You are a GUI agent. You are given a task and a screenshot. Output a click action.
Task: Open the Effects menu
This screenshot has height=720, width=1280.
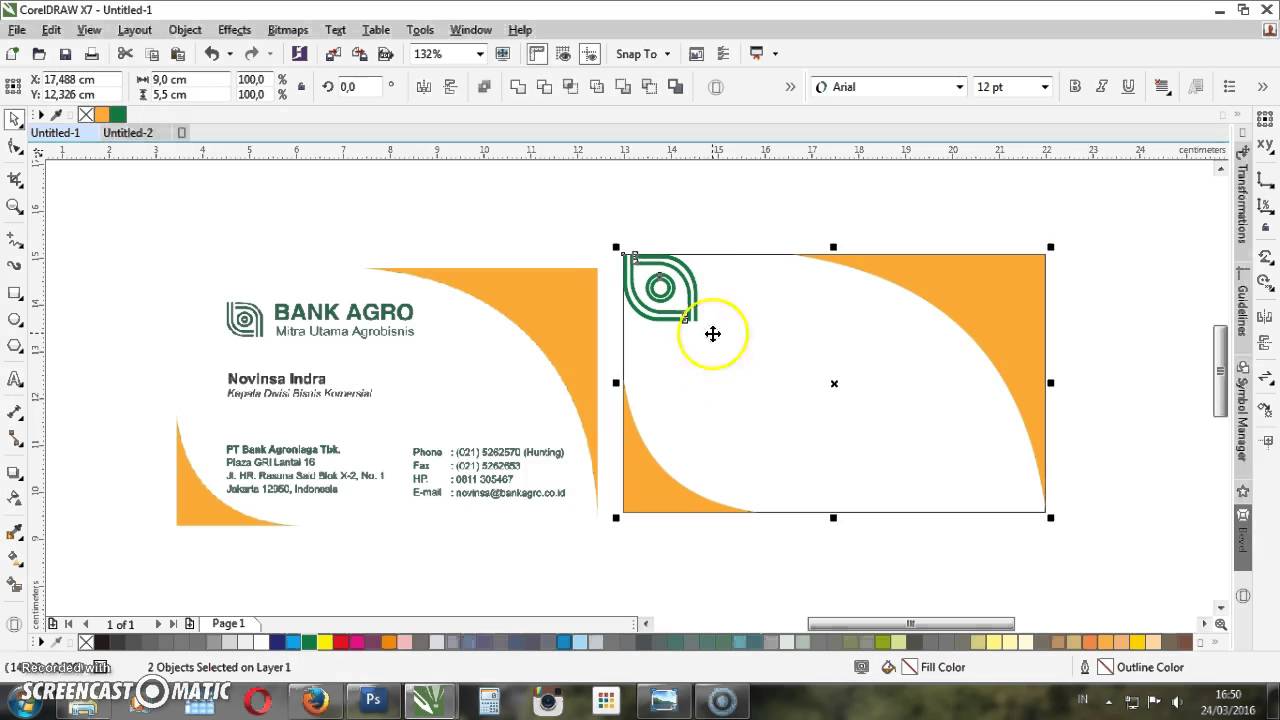(234, 30)
